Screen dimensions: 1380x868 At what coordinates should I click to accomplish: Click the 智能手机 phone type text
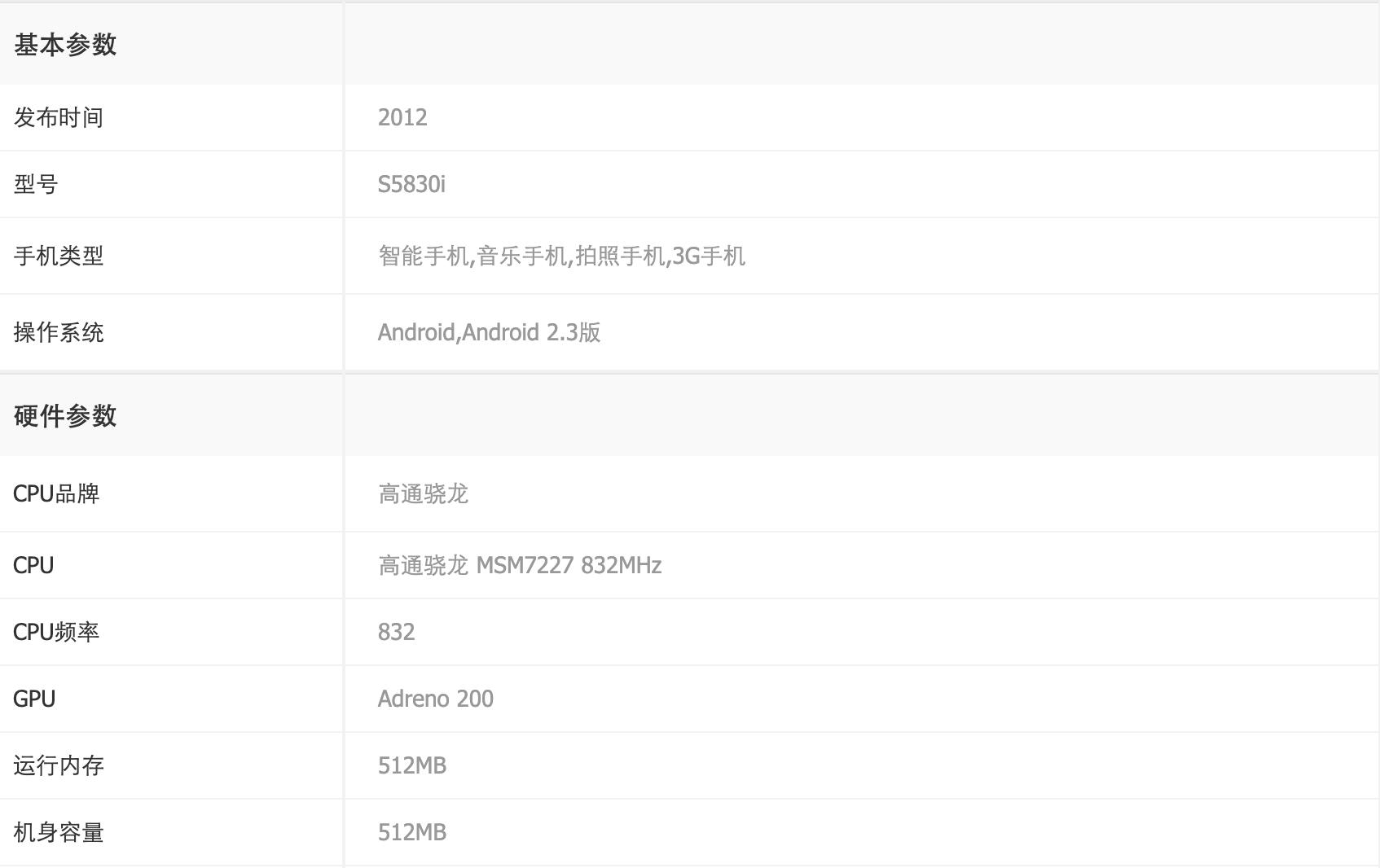click(424, 256)
